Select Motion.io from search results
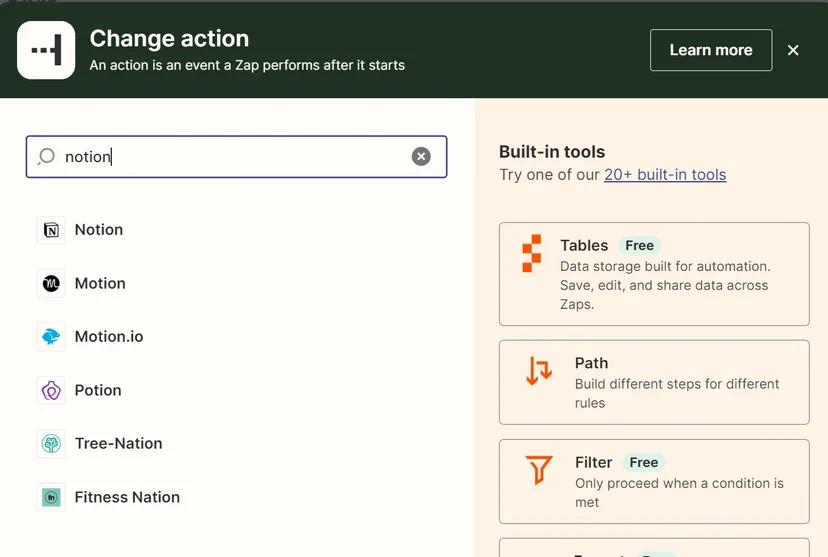This screenshot has width=828, height=557. click(109, 337)
